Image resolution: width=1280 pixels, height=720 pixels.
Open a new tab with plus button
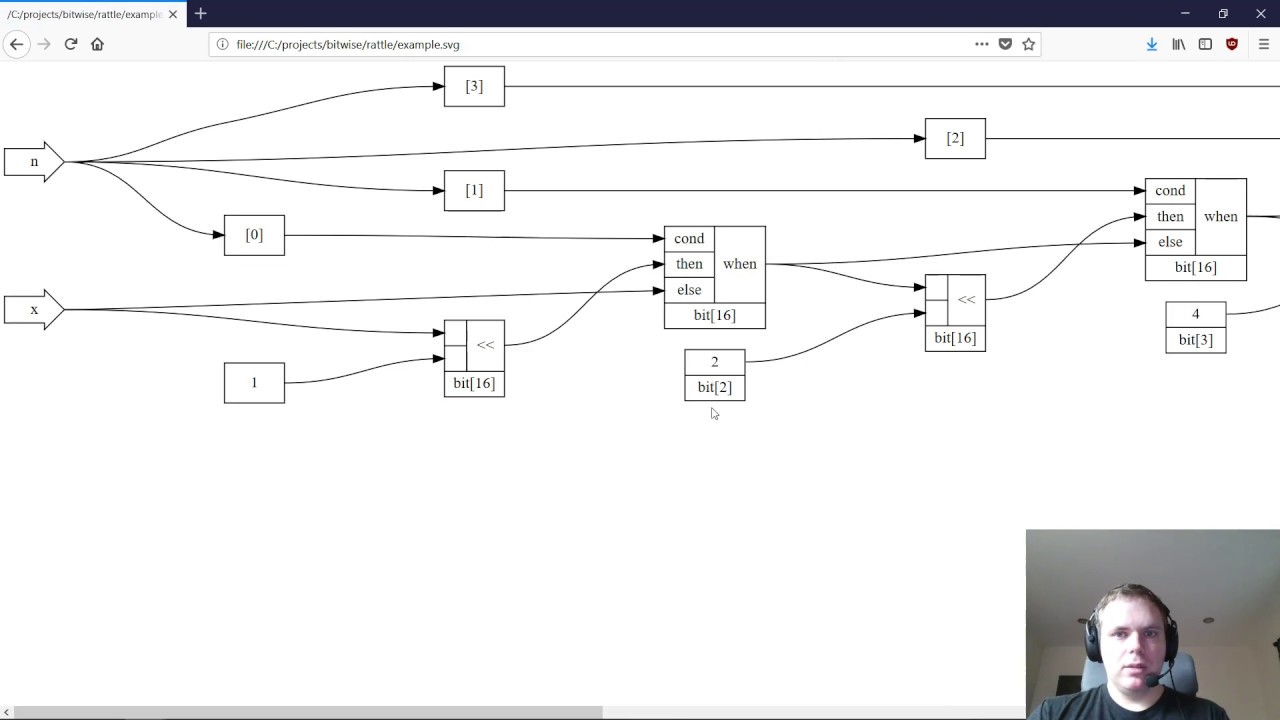pyautogui.click(x=200, y=14)
